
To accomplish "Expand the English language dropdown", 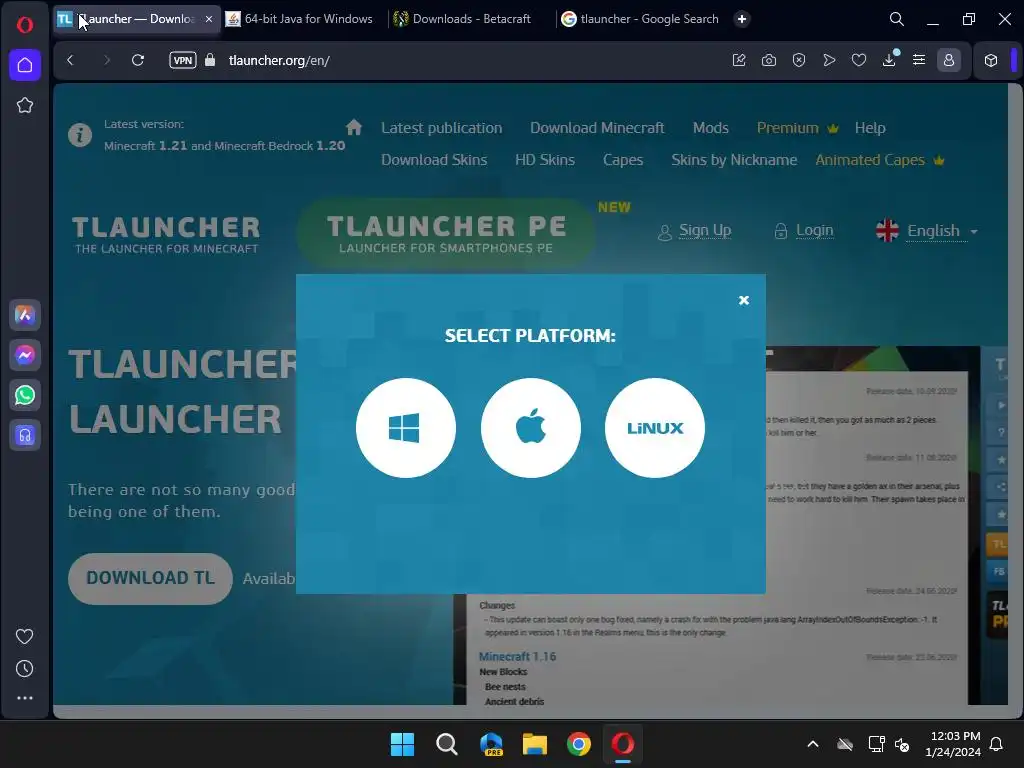I will (927, 231).
